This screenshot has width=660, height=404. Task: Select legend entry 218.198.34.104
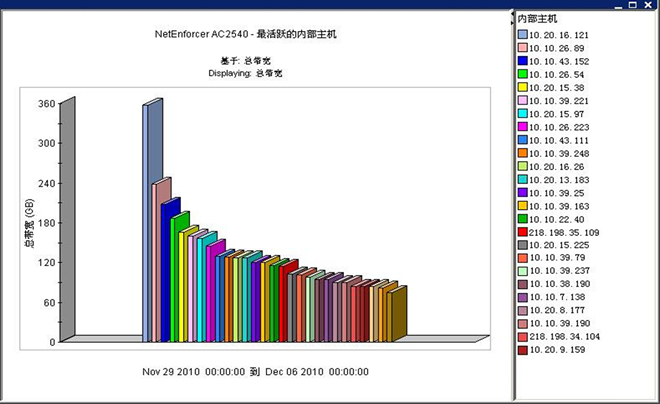(566, 337)
